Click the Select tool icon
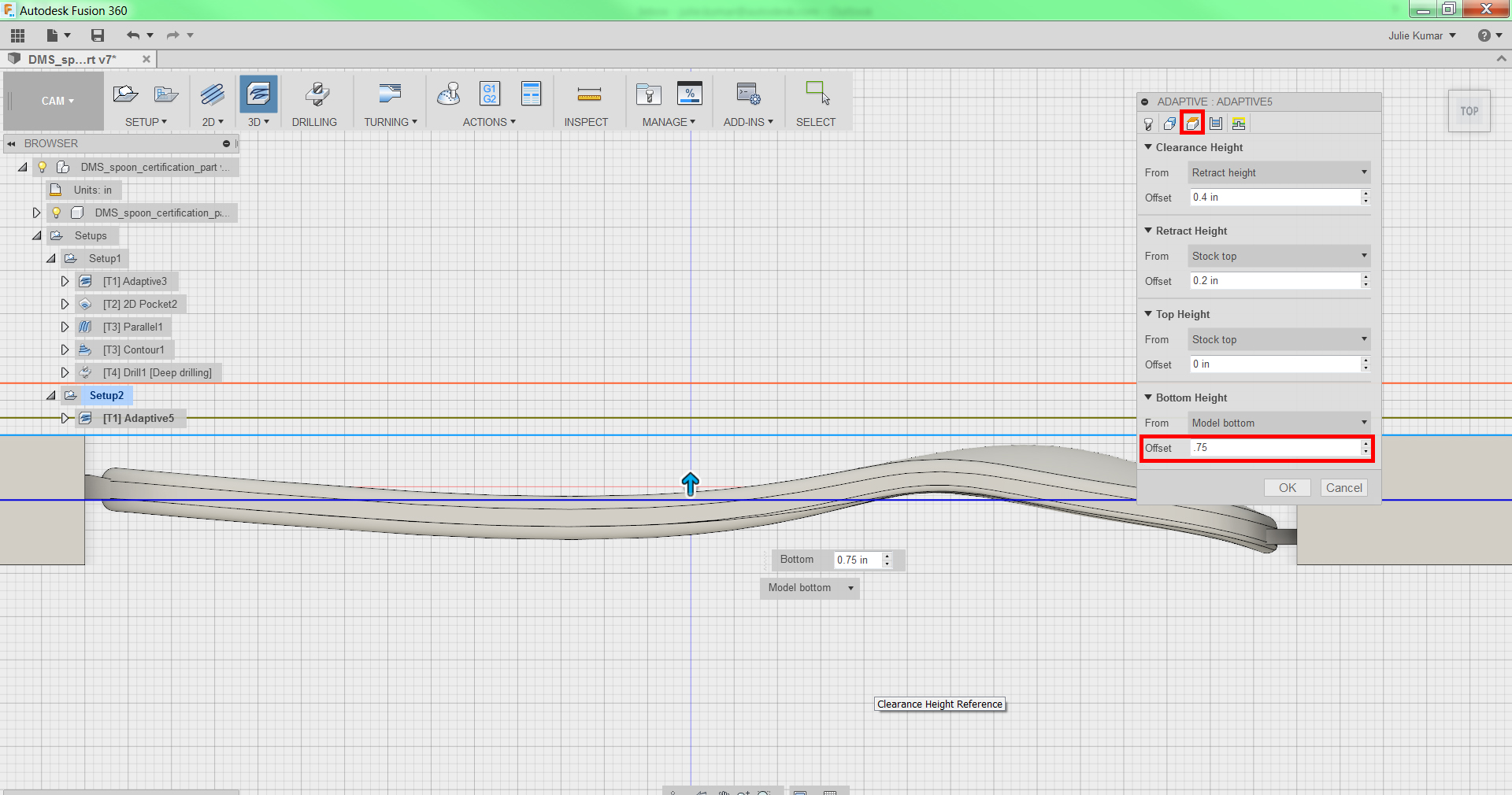The width and height of the screenshot is (1512, 795). 817,93
